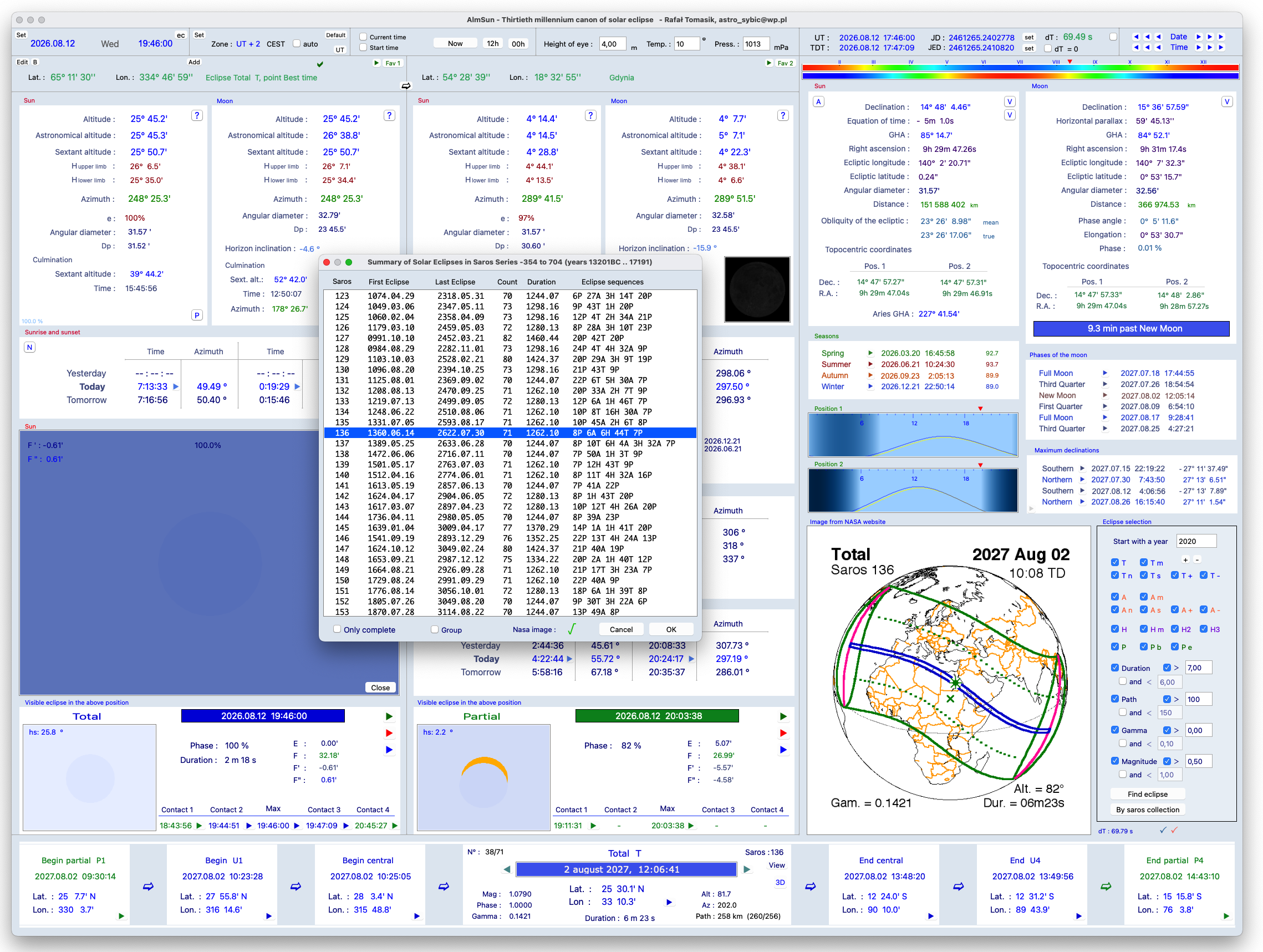Click the NASA eclipse map image for Saros 136
The height and width of the screenshot is (952, 1263).
click(x=949, y=680)
